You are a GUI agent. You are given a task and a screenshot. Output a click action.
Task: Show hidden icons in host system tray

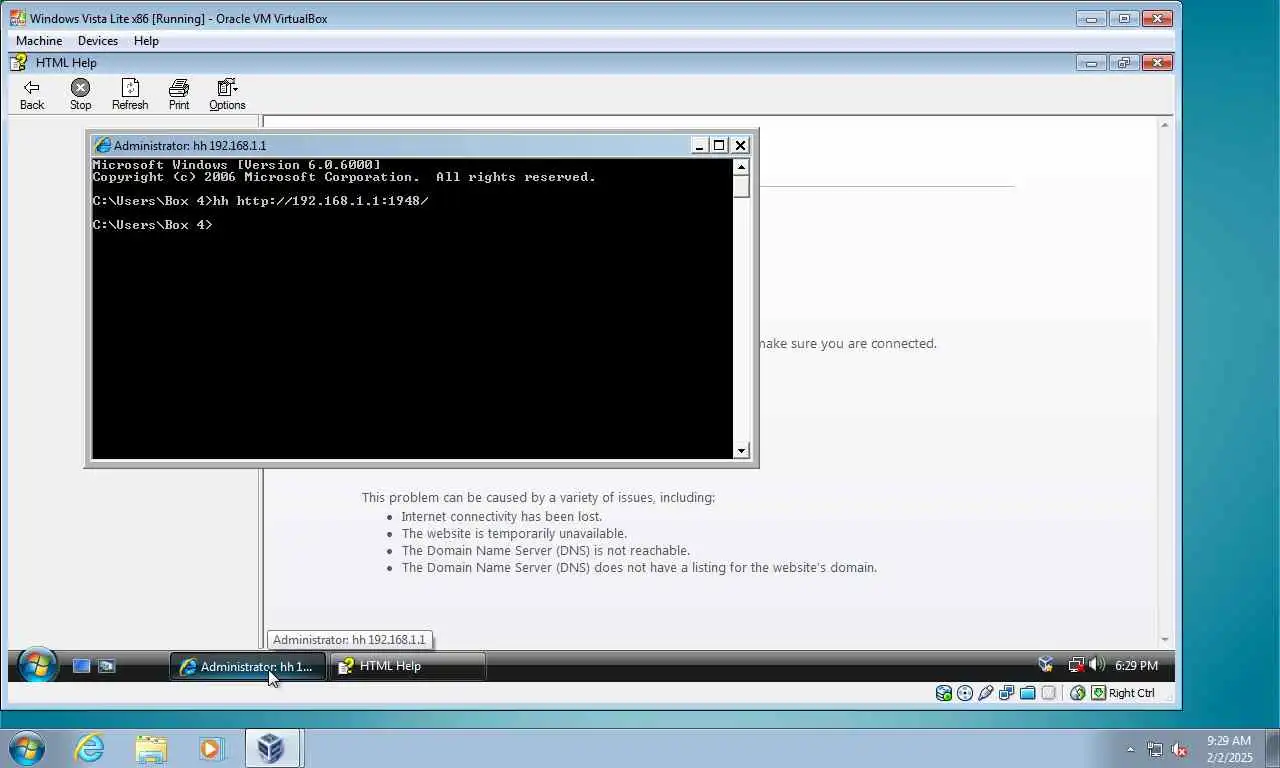coord(1130,749)
